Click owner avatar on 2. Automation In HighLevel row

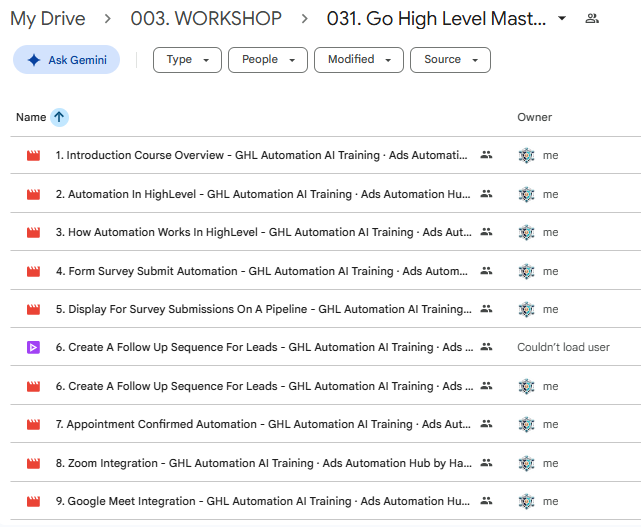click(x=527, y=194)
